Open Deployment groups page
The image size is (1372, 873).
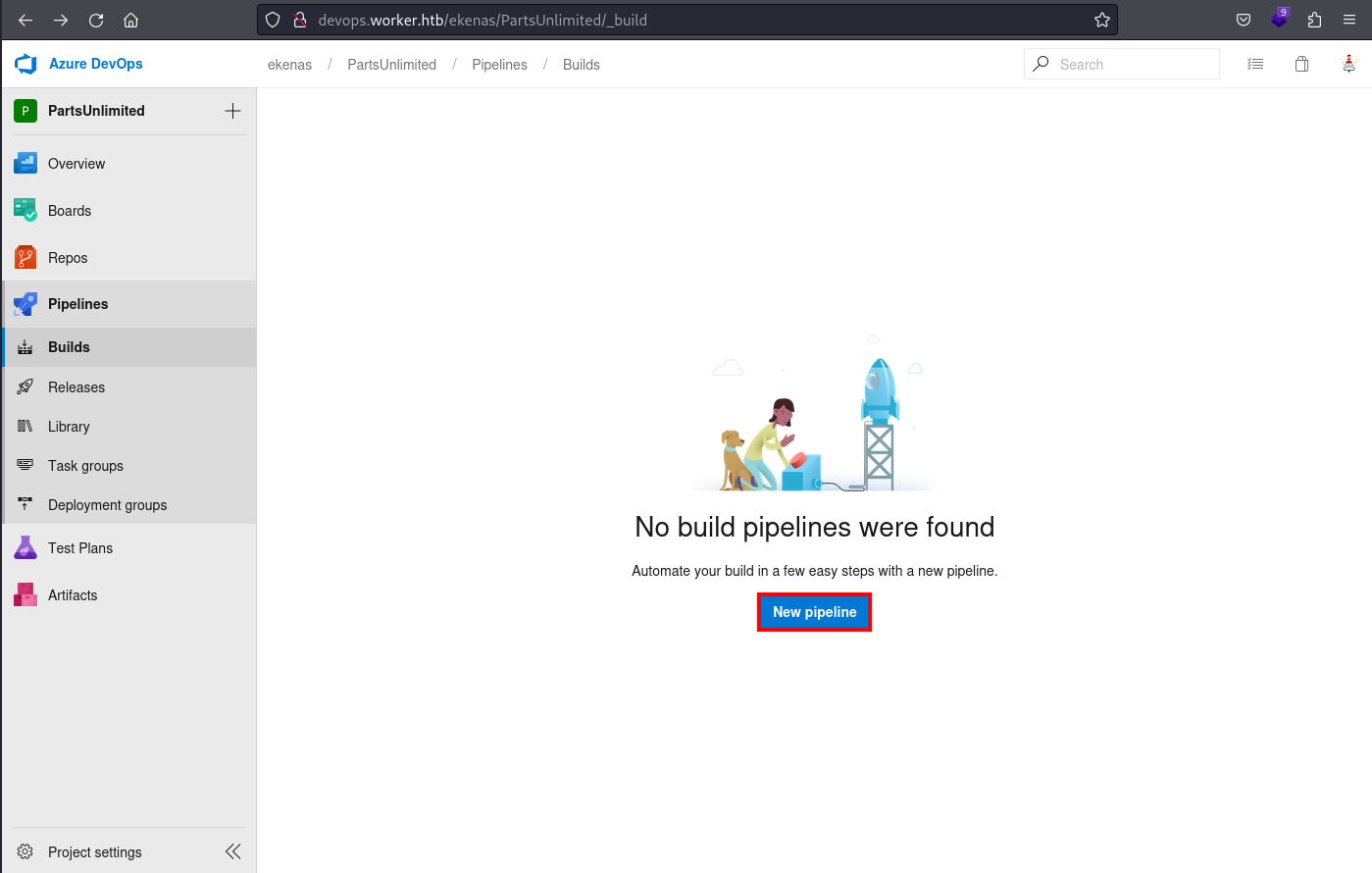pyautogui.click(x=129, y=505)
